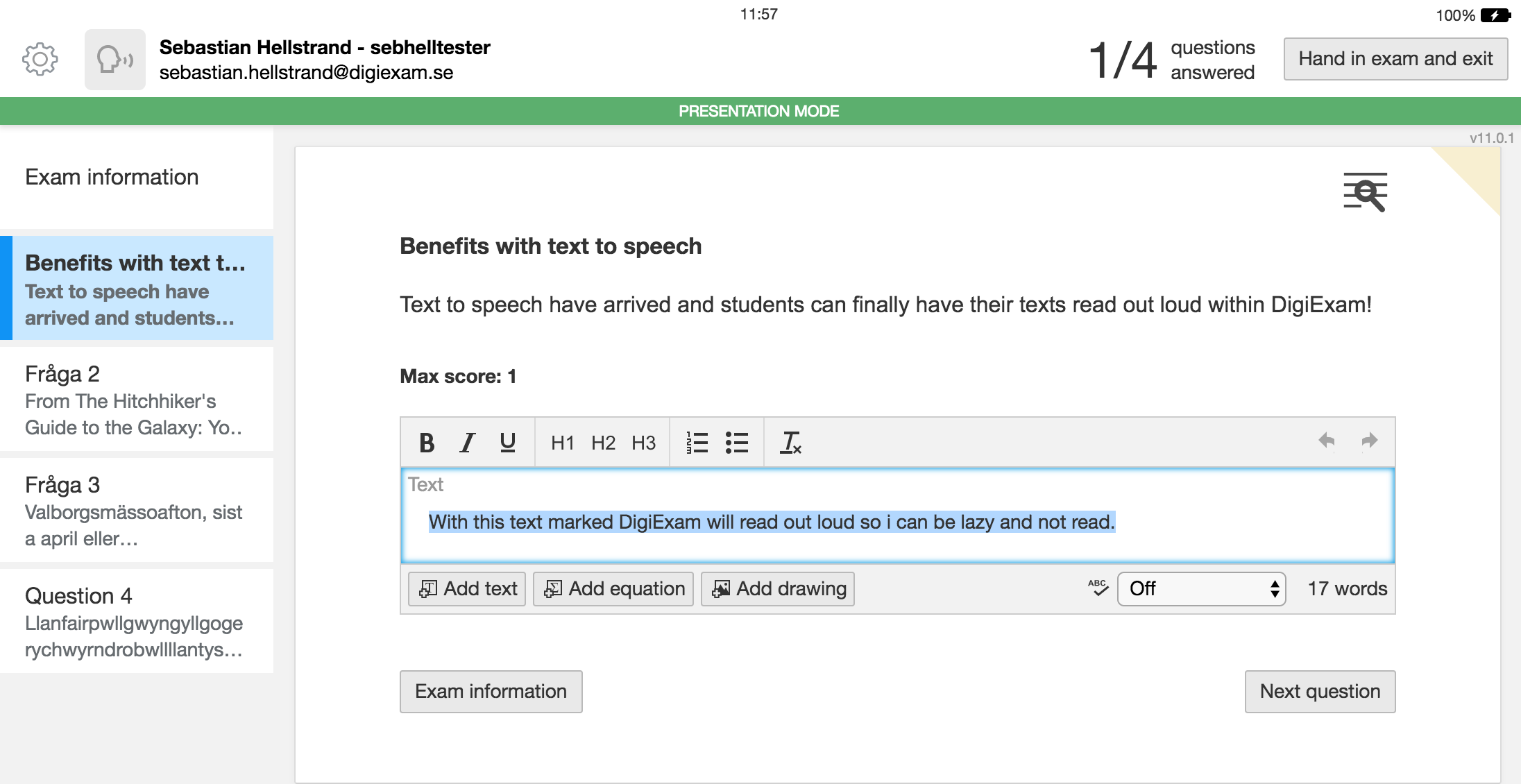Open Exam information in the sidebar
Viewport: 1521px width, 784px height.
[137, 178]
